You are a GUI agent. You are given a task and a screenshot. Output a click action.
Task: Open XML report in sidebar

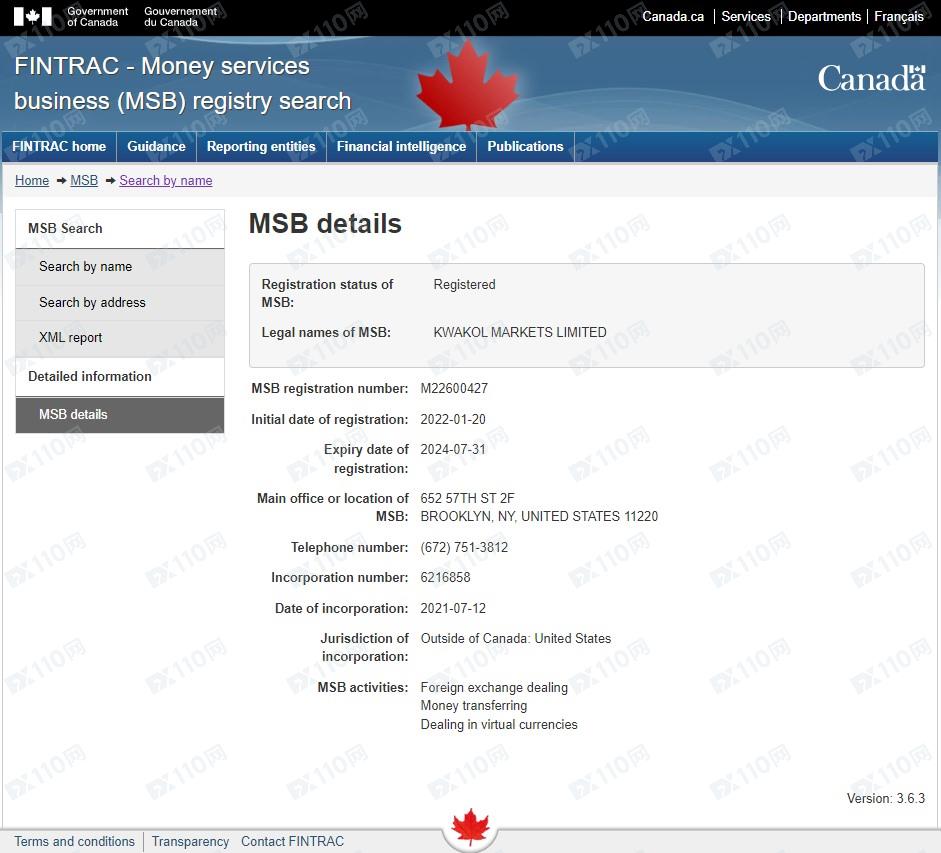tap(70, 338)
